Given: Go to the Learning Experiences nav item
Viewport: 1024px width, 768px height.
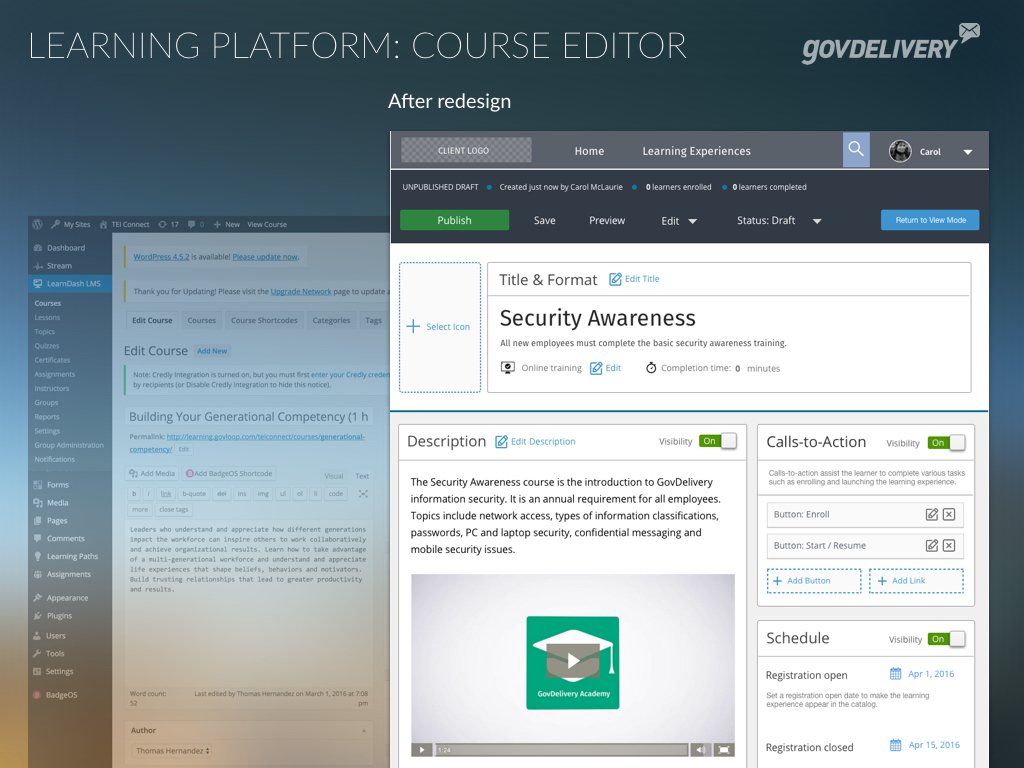Looking at the screenshot, I should (x=696, y=152).
